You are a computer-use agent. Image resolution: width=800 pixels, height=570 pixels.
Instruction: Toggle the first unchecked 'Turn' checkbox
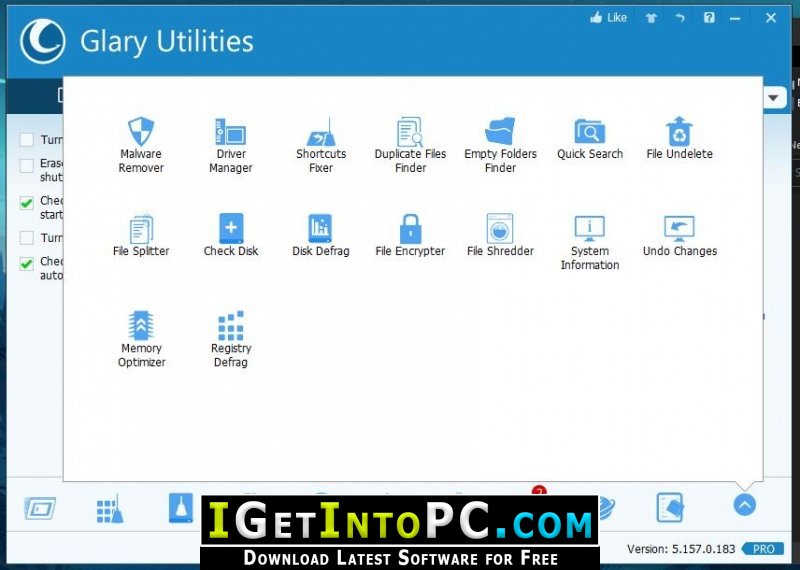pos(27,139)
